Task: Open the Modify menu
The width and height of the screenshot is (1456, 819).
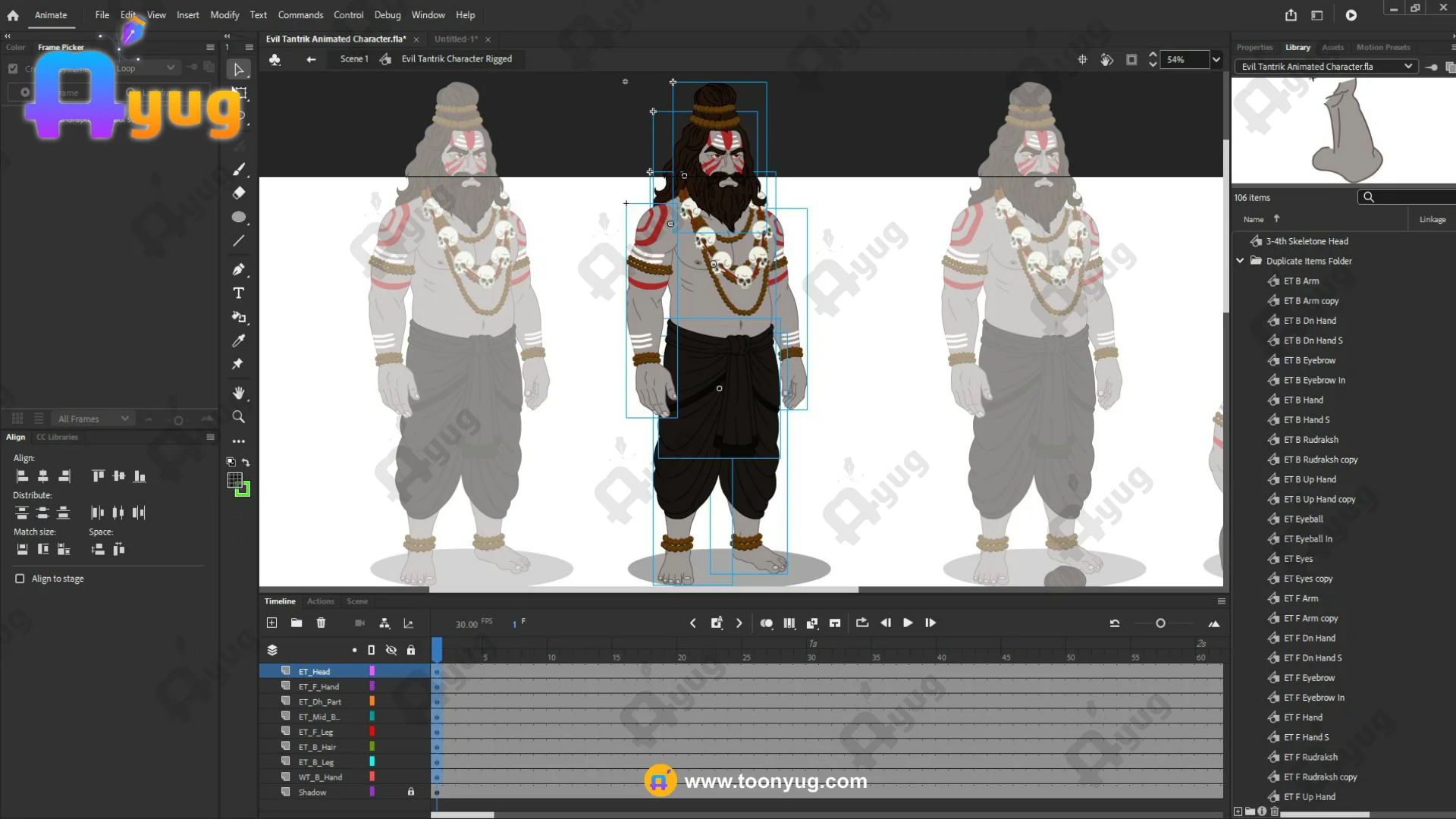Action: point(224,15)
